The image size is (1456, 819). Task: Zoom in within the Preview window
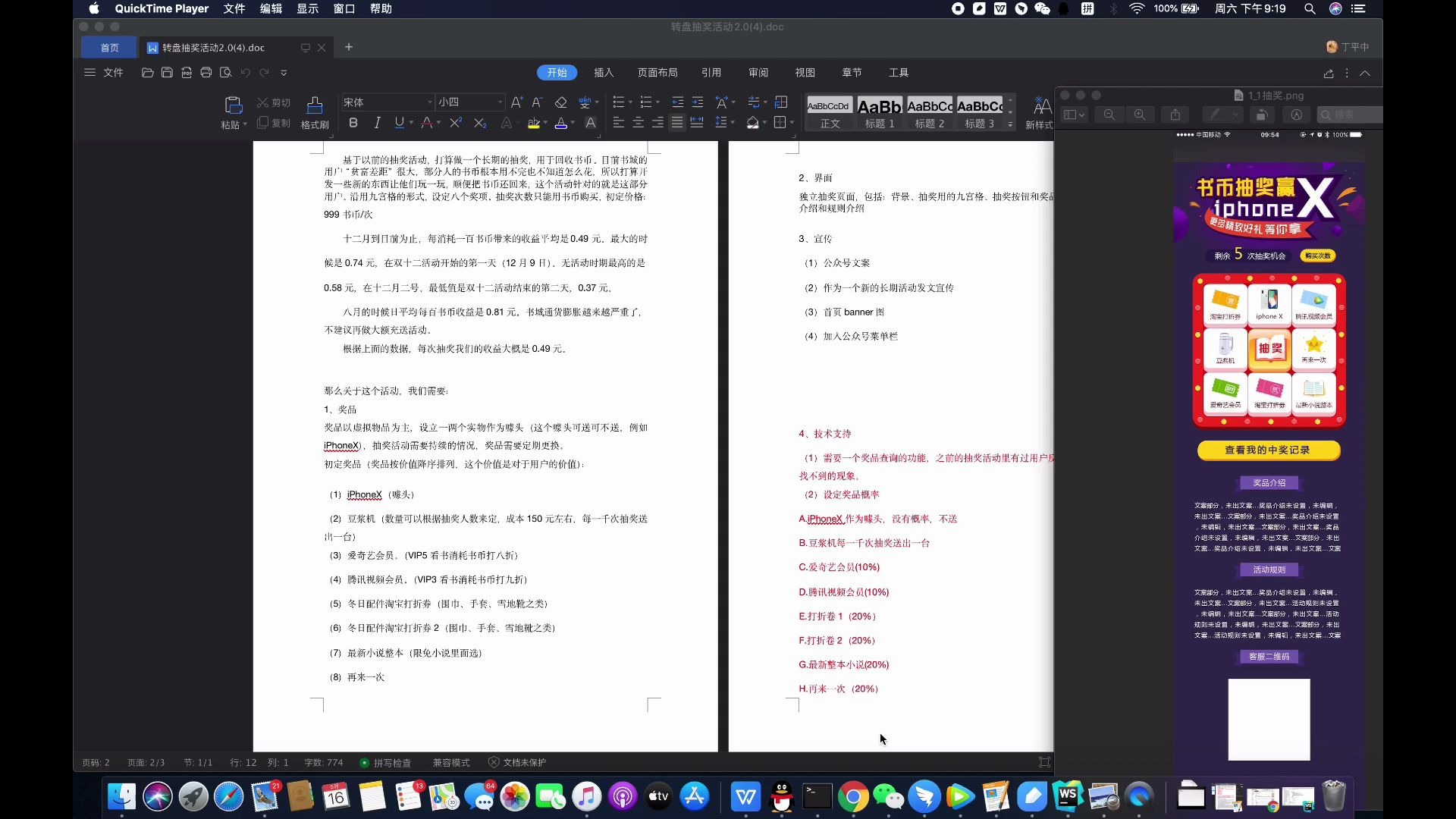tap(1140, 115)
